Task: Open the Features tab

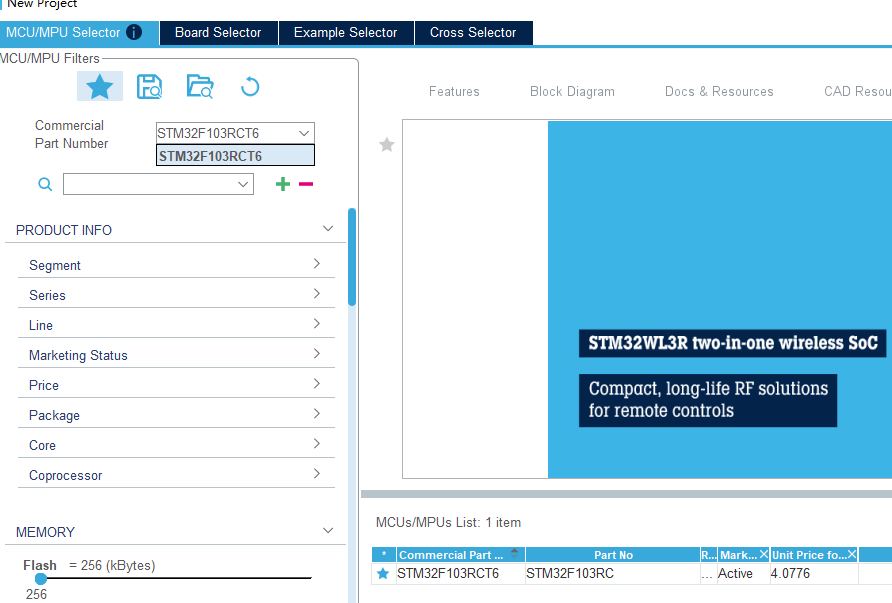Action: (454, 92)
